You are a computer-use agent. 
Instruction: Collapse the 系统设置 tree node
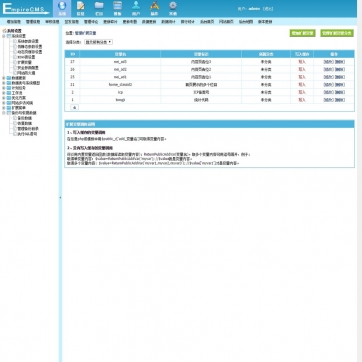pos(4,36)
